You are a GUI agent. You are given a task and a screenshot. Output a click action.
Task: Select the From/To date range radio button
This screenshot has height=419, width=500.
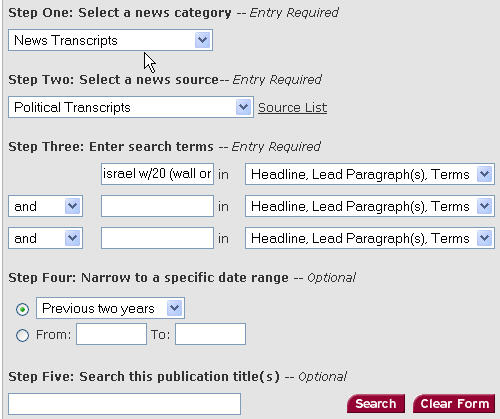(x=22, y=335)
